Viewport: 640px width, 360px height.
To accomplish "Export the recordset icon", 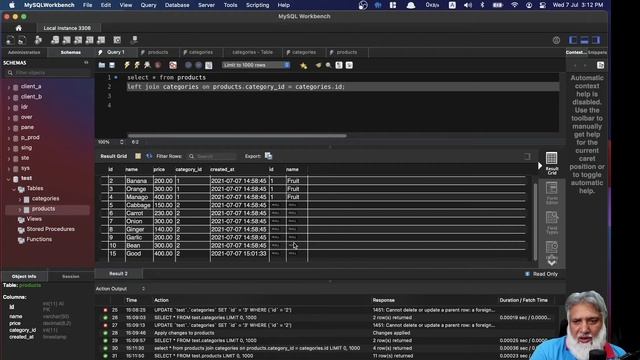I will point(268,156).
